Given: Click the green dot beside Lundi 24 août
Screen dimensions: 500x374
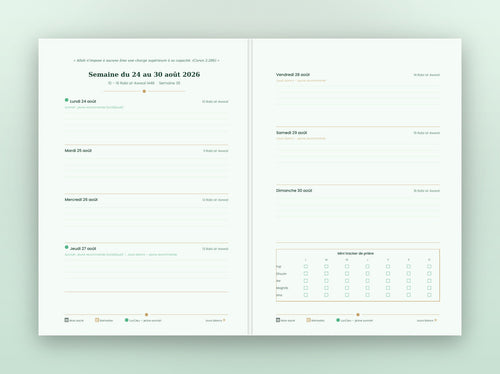Looking at the screenshot, I should 67,100.
